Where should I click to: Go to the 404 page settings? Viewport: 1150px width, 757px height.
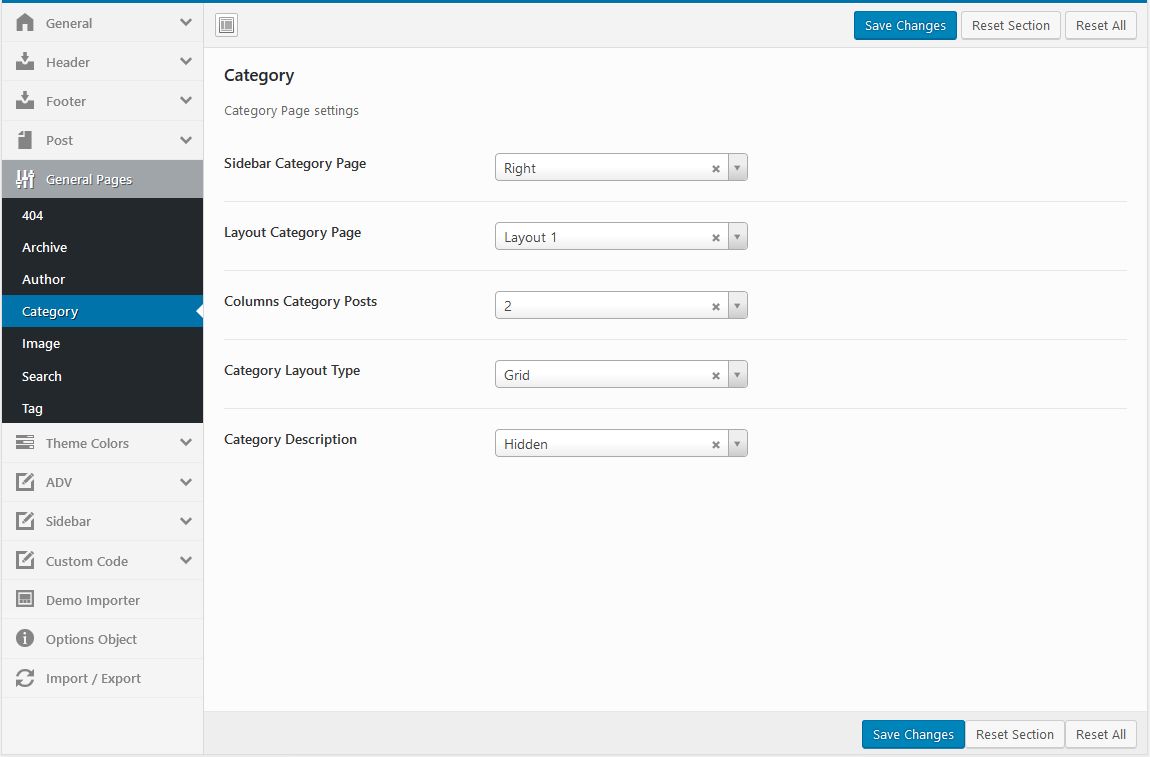33,215
